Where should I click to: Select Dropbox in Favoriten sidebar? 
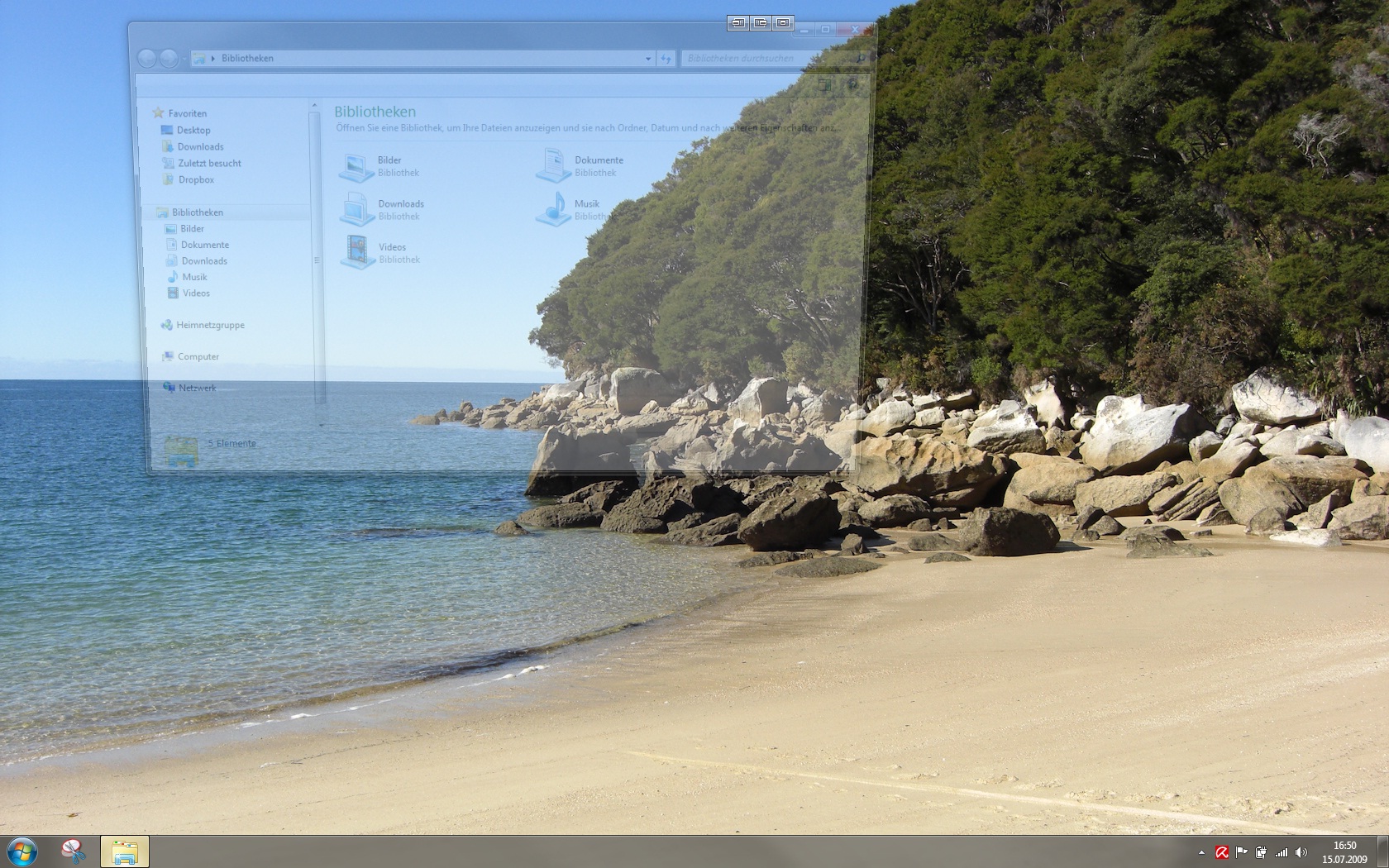[196, 179]
